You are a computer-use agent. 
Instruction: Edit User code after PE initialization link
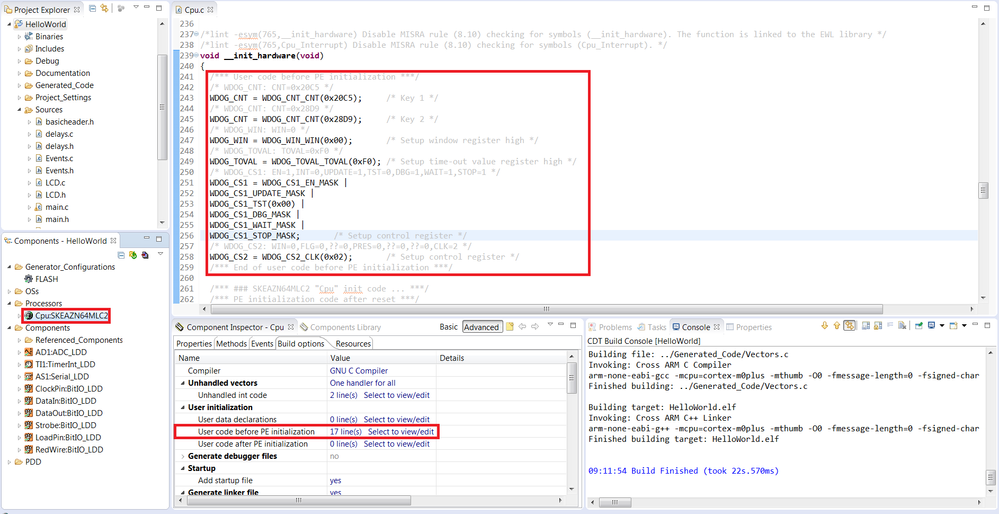click(396, 444)
